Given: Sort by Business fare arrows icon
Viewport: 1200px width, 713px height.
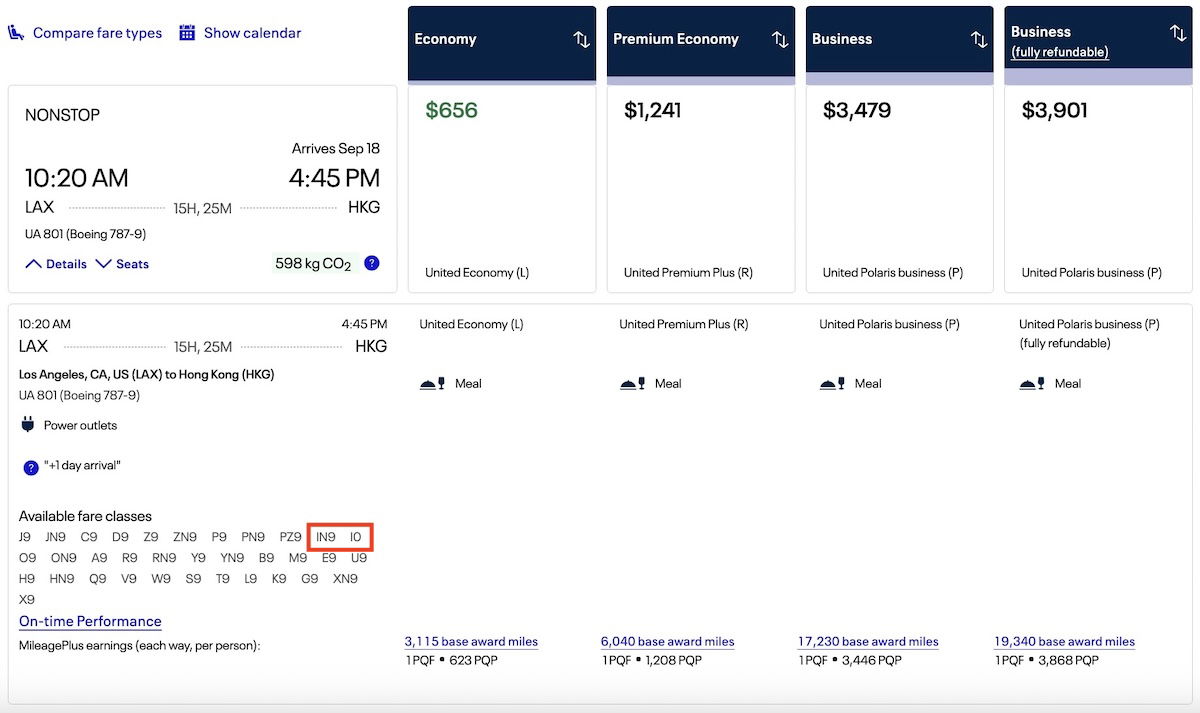Looking at the screenshot, I should click(x=979, y=39).
